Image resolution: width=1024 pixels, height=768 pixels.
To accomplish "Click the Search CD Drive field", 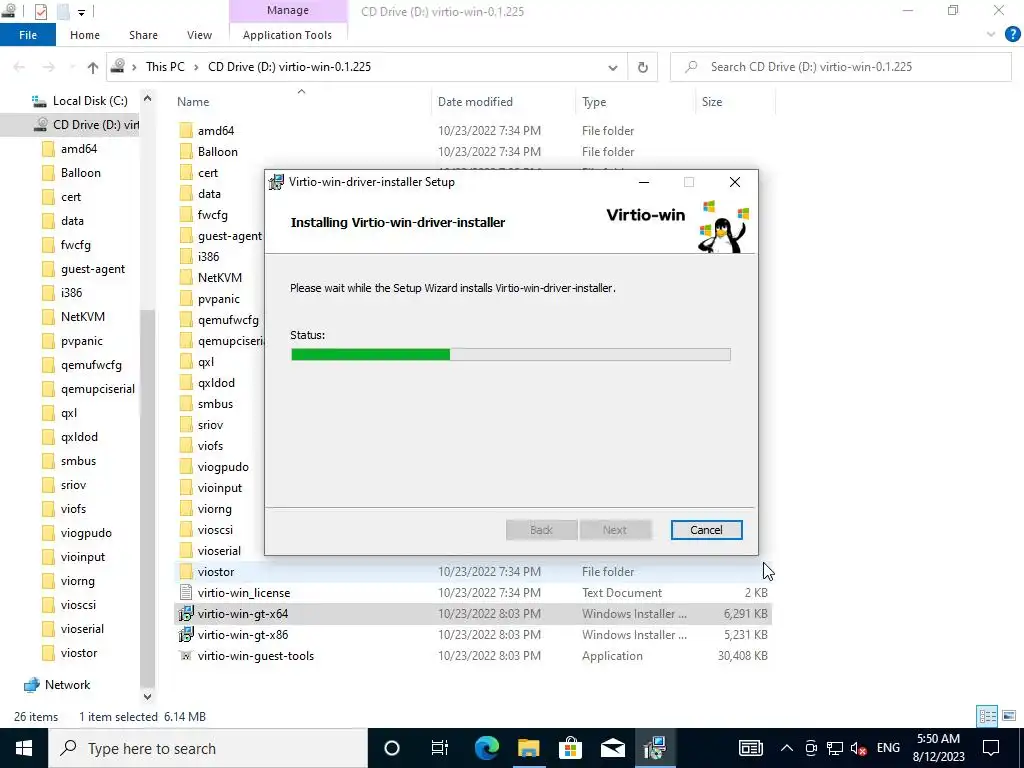I will tap(840, 67).
